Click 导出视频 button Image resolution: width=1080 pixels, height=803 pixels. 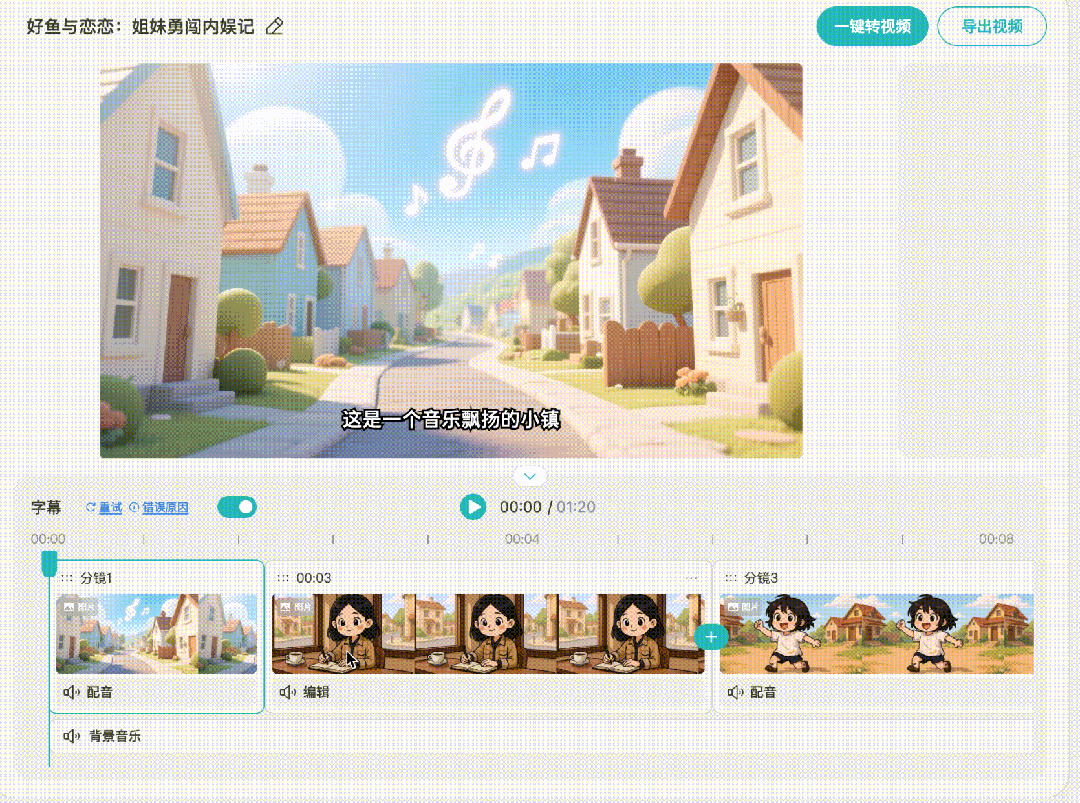coord(991,27)
